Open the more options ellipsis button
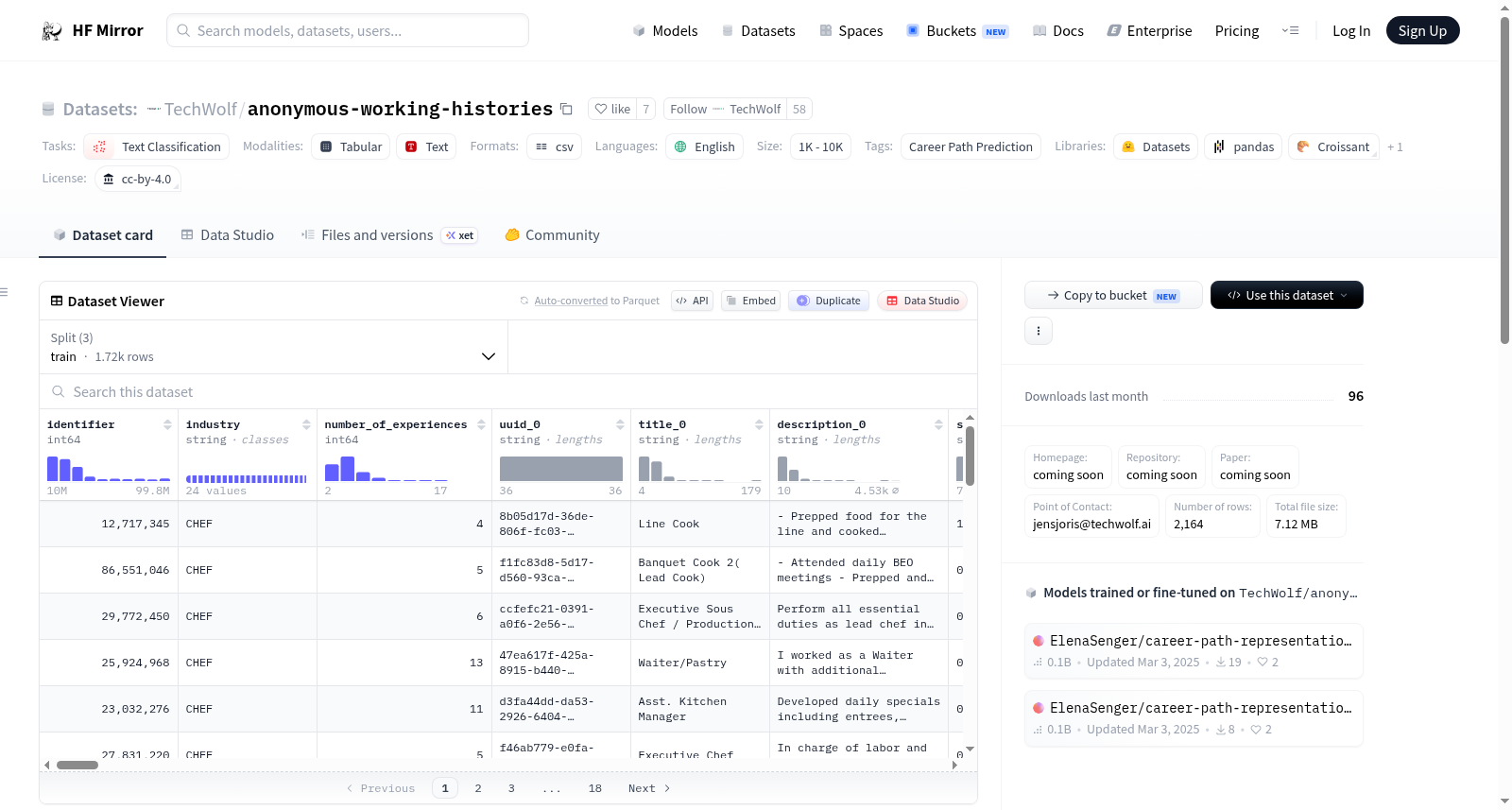This screenshot has height=810, width=1512. (1039, 331)
